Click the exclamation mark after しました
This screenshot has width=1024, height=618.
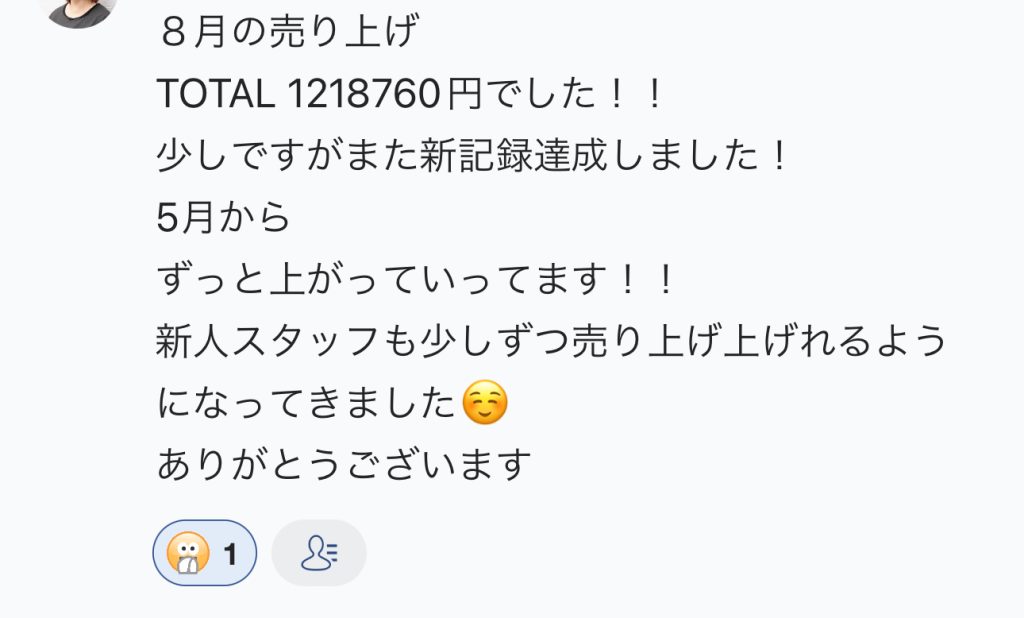[x=778, y=155]
